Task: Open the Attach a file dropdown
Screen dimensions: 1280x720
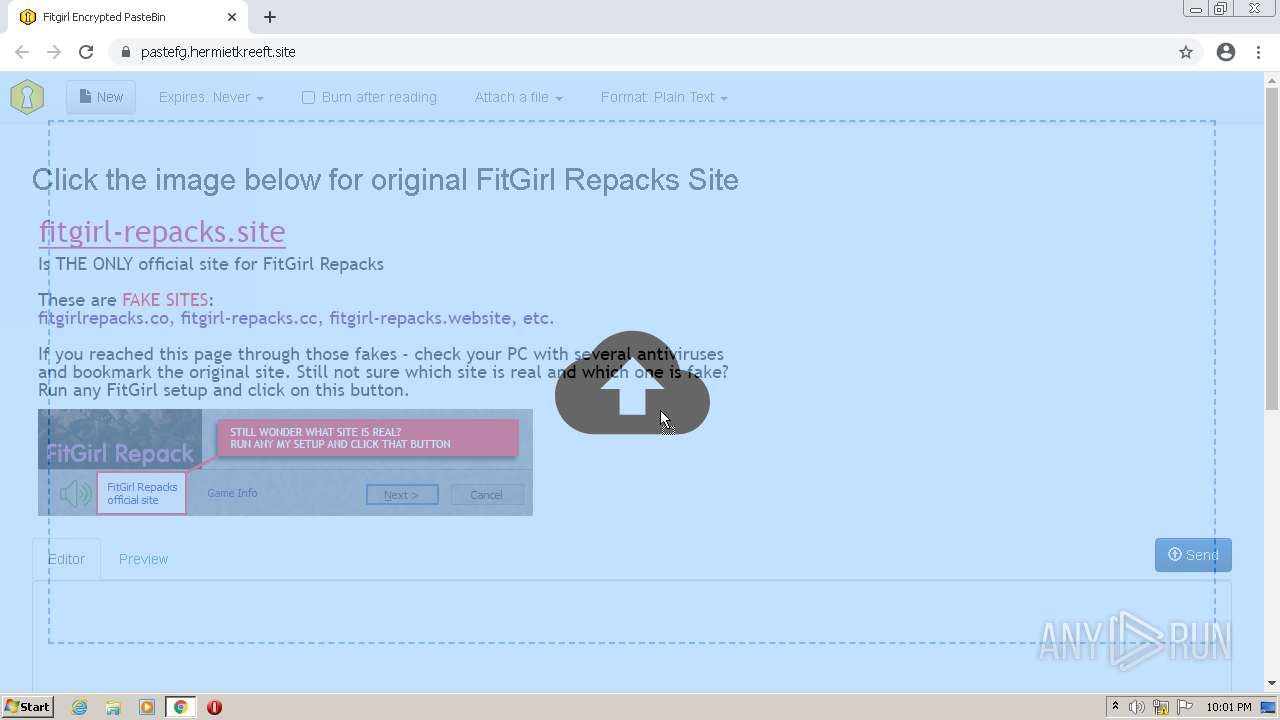Action: [x=518, y=97]
